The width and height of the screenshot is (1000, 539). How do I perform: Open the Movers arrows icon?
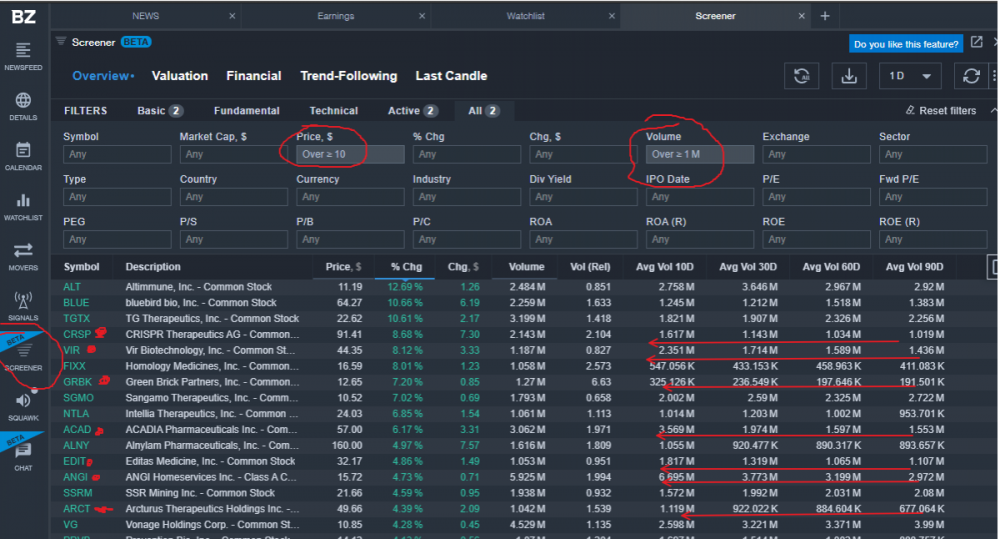tap(23, 254)
